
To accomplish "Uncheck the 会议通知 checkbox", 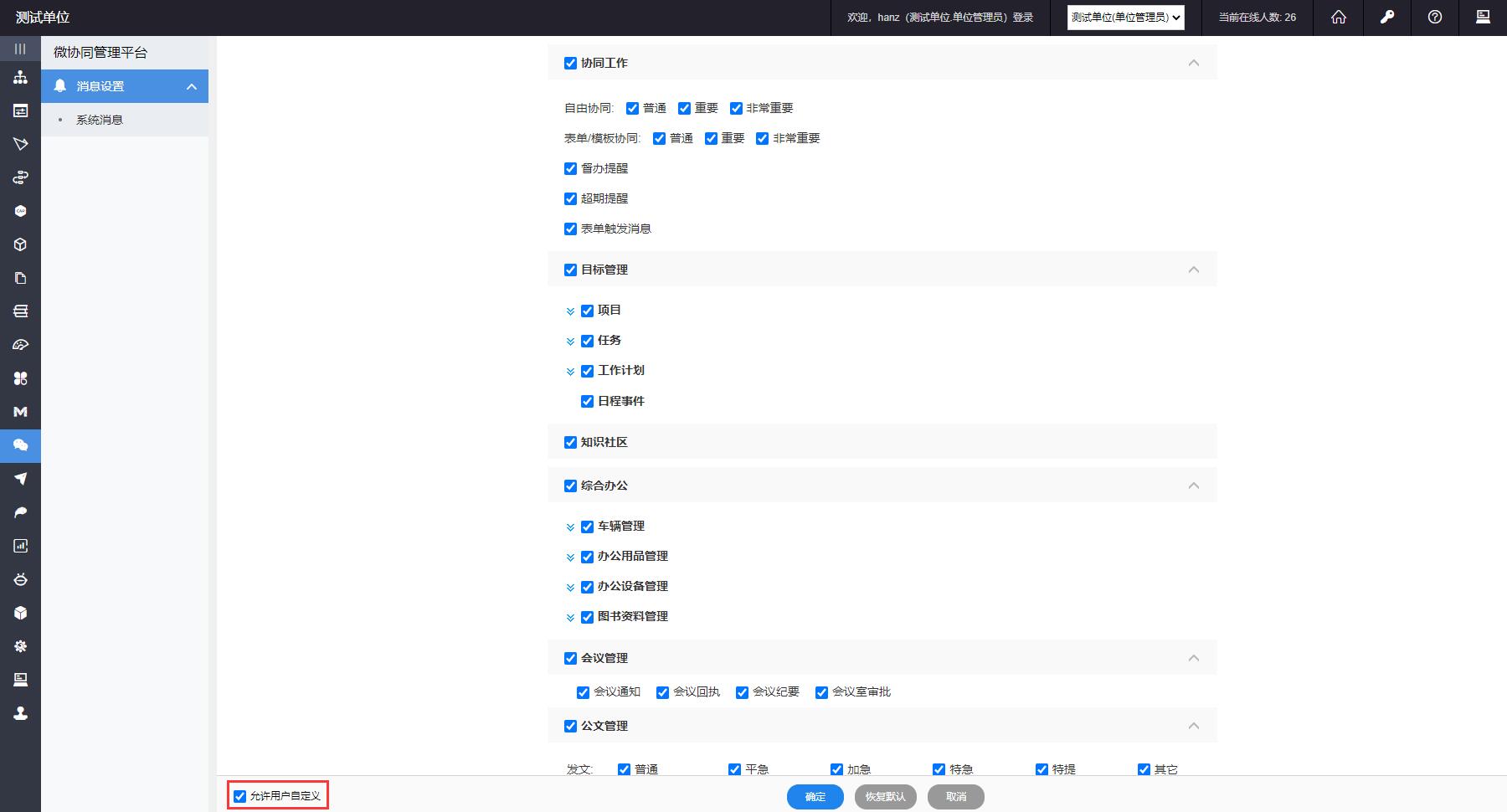I will click(x=583, y=692).
